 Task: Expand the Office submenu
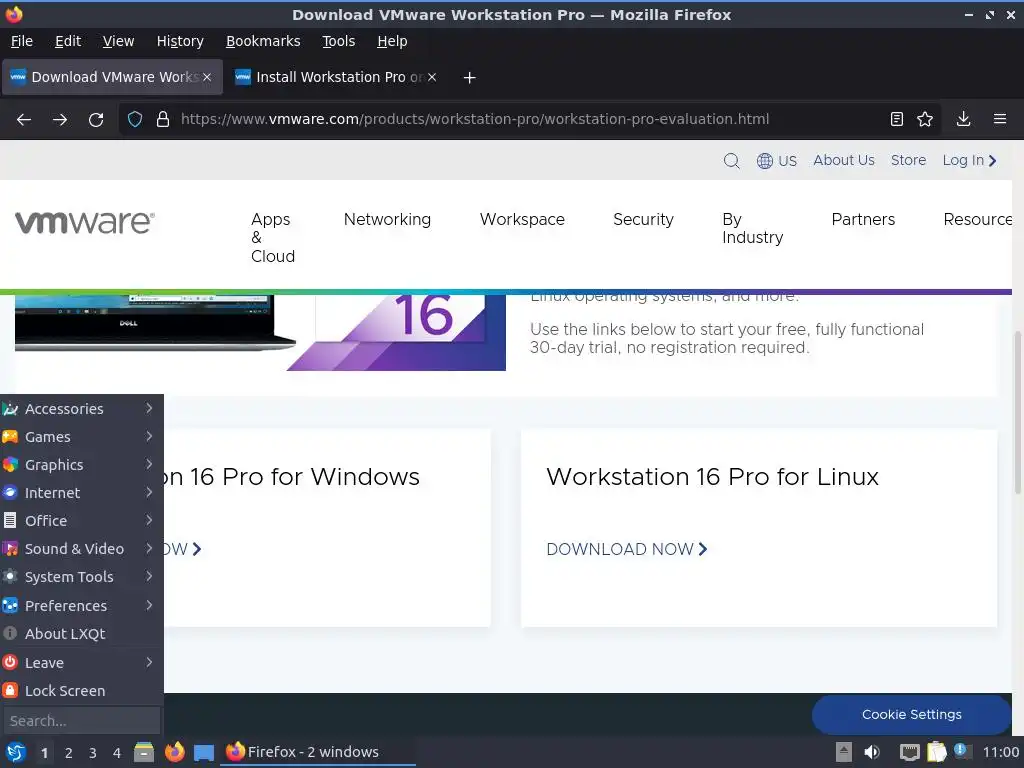82,521
